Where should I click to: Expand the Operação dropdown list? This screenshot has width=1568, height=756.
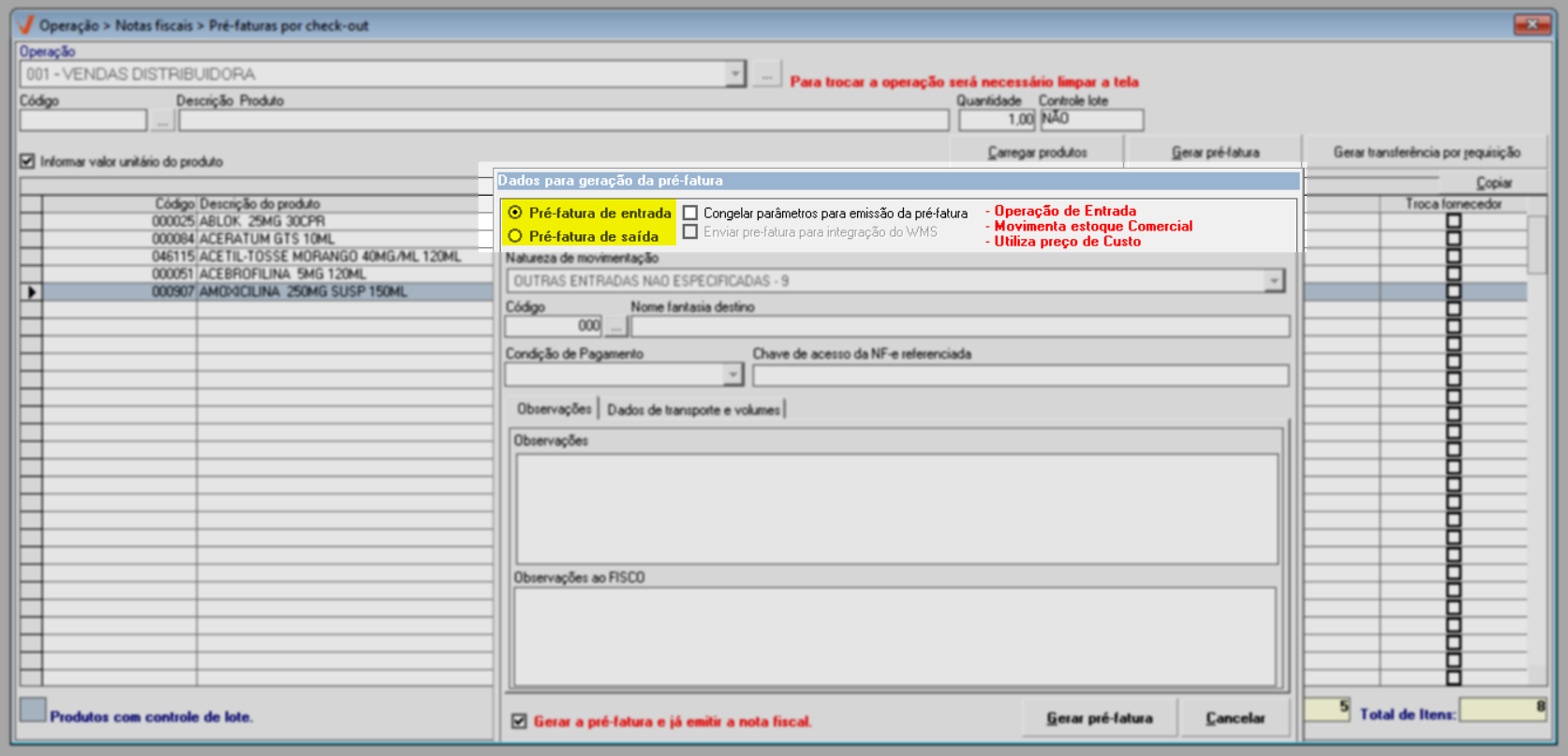(735, 74)
